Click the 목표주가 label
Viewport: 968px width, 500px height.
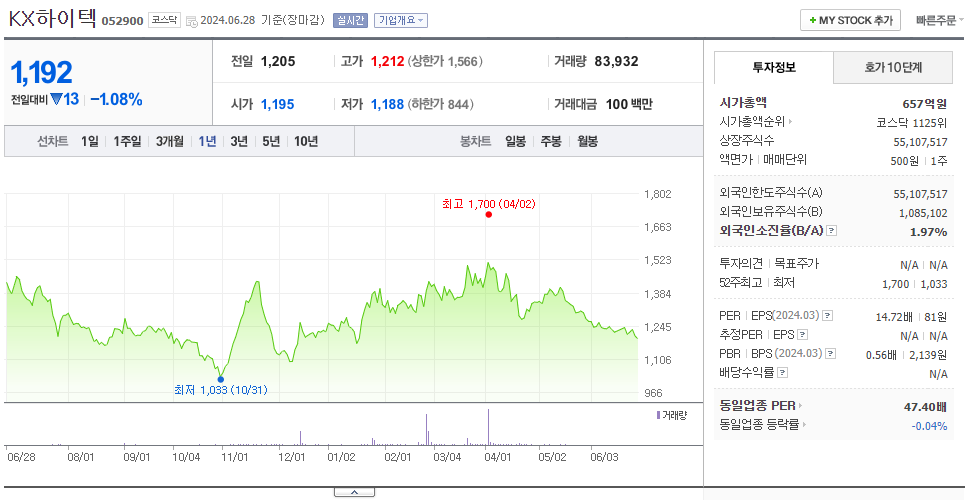pos(796,264)
